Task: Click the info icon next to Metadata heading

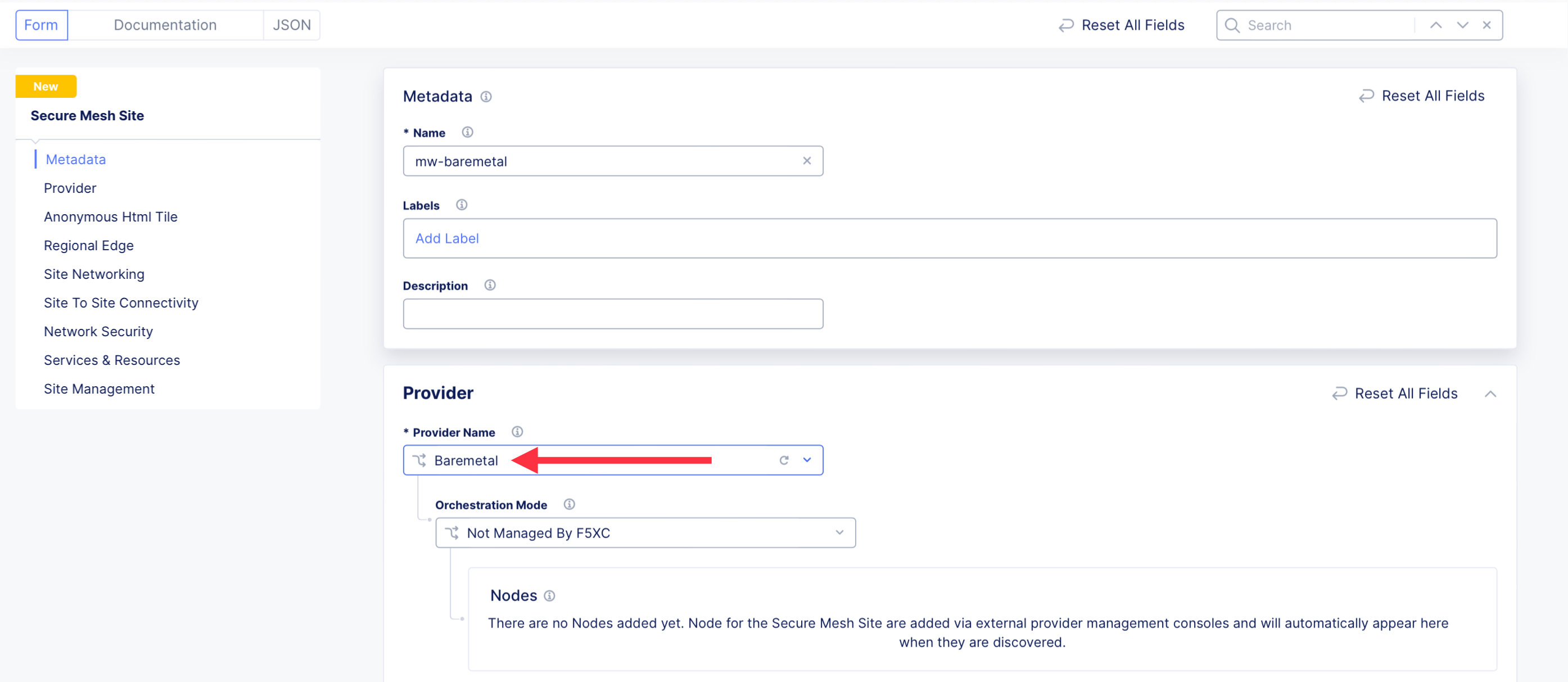Action: (486, 96)
